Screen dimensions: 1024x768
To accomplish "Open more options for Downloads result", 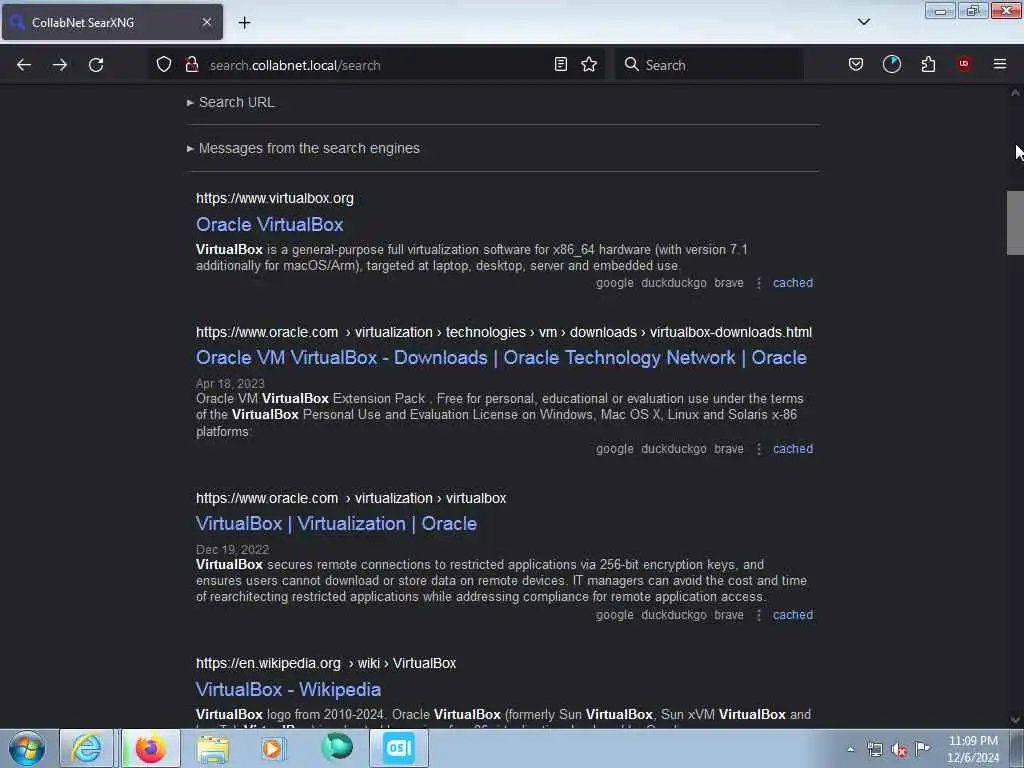I will click(x=759, y=449).
